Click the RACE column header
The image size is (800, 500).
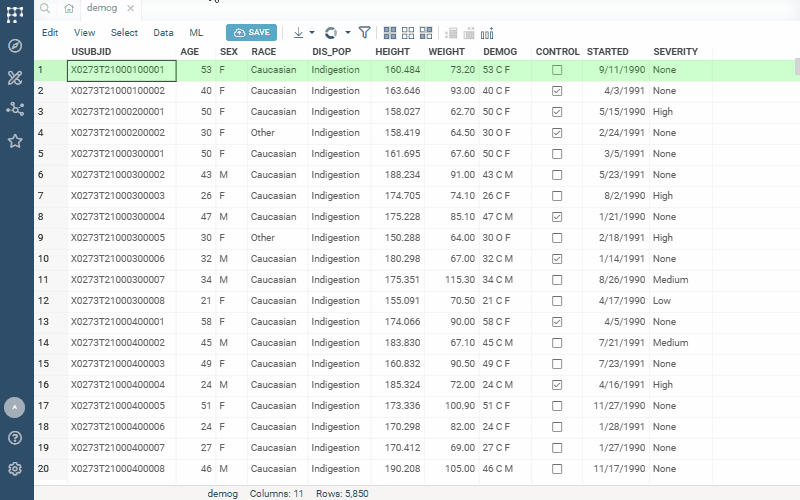tap(264, 52)
